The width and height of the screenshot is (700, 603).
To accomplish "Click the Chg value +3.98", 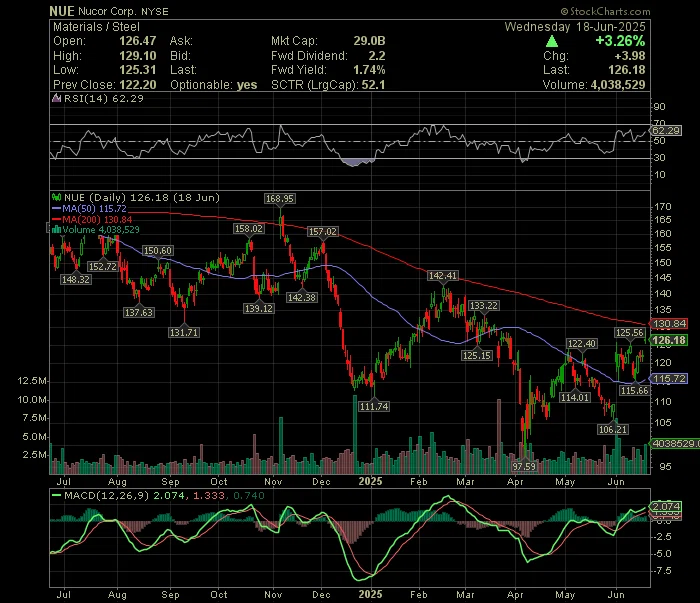I will (630, 56).
